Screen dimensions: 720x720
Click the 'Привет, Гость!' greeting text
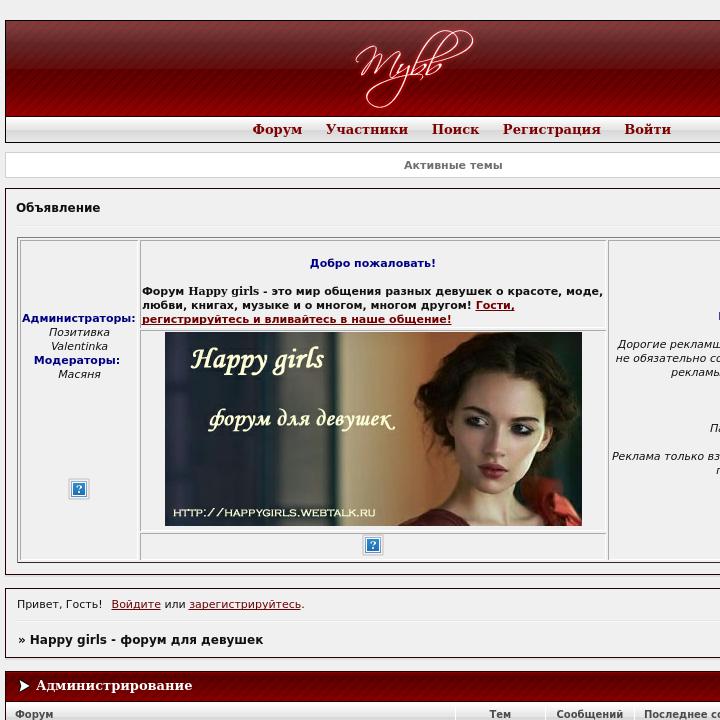coord(59,604)
